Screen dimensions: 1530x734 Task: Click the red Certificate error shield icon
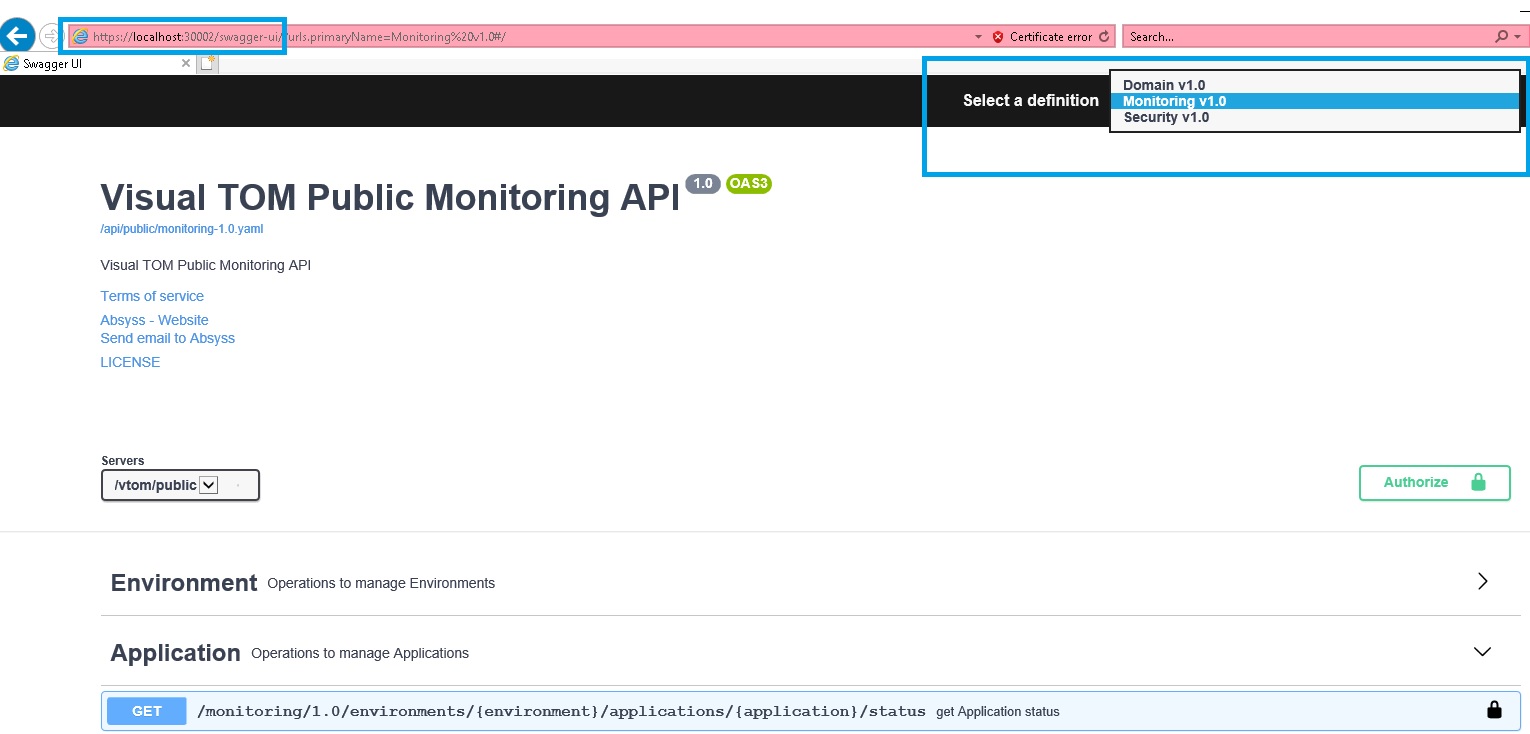[998, 37]
